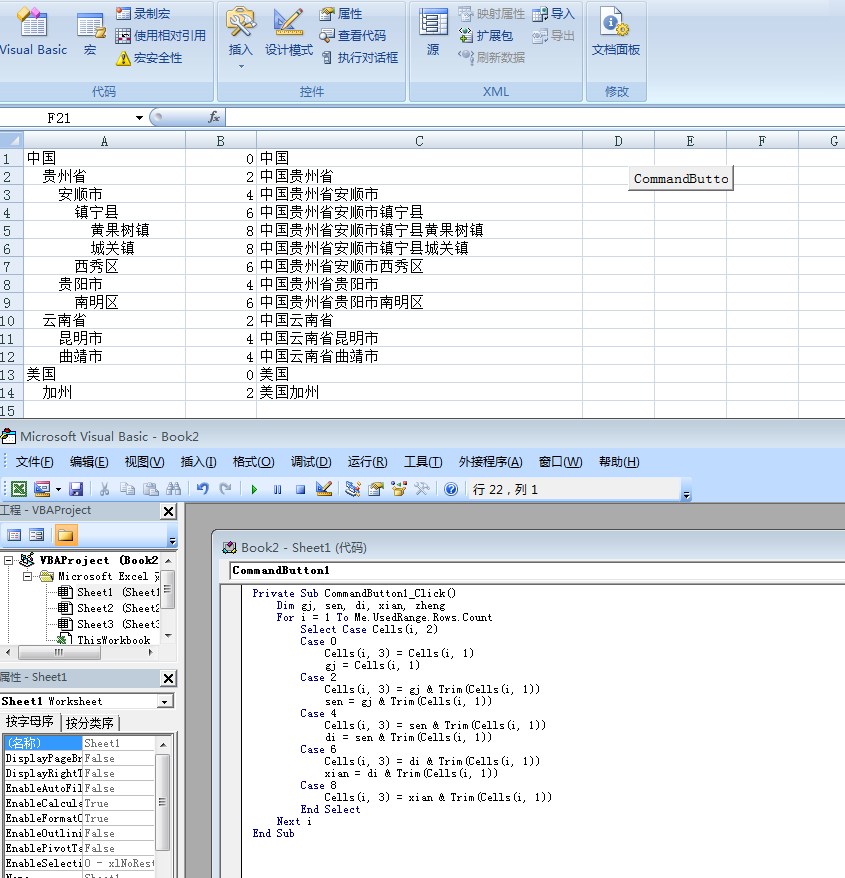The width and height of the screenshot is (845, 878).
Task: Click the properties list vertical scrollbar thumb
Action: [x=162, y=802]
